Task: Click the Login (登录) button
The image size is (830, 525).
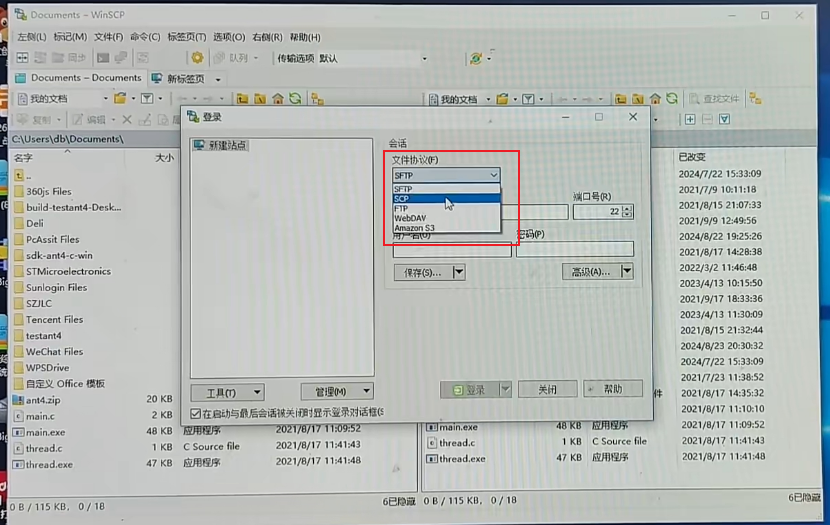Action: point(470,390)
